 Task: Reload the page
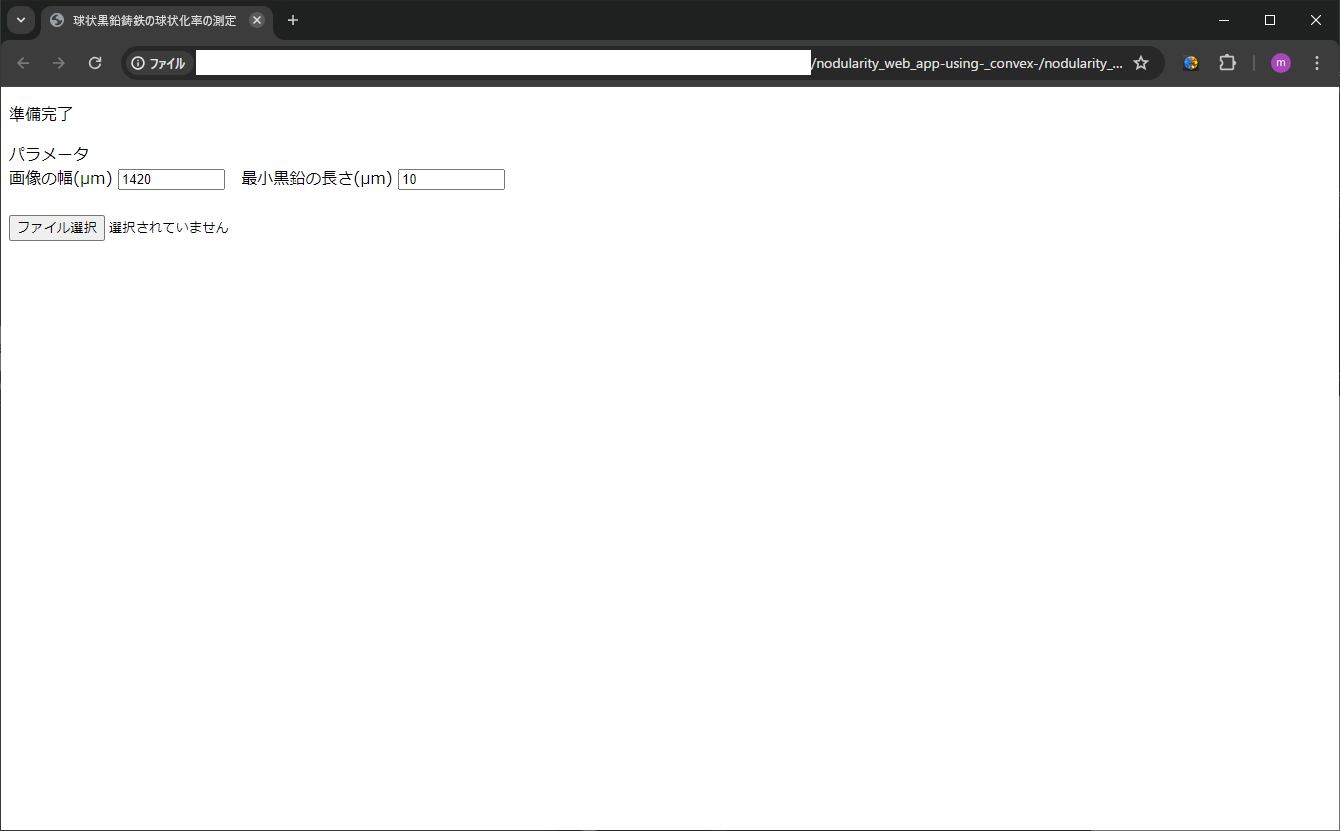(x=95, y=63)
